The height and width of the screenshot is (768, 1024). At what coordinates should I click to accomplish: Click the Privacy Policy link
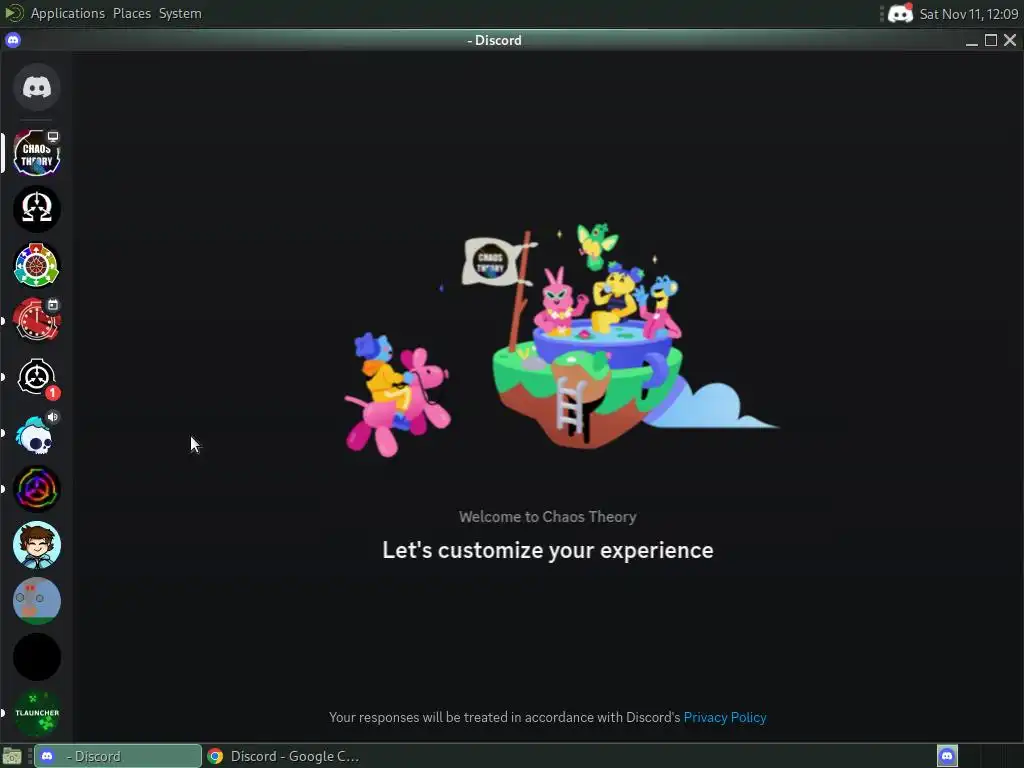[725, 717]
